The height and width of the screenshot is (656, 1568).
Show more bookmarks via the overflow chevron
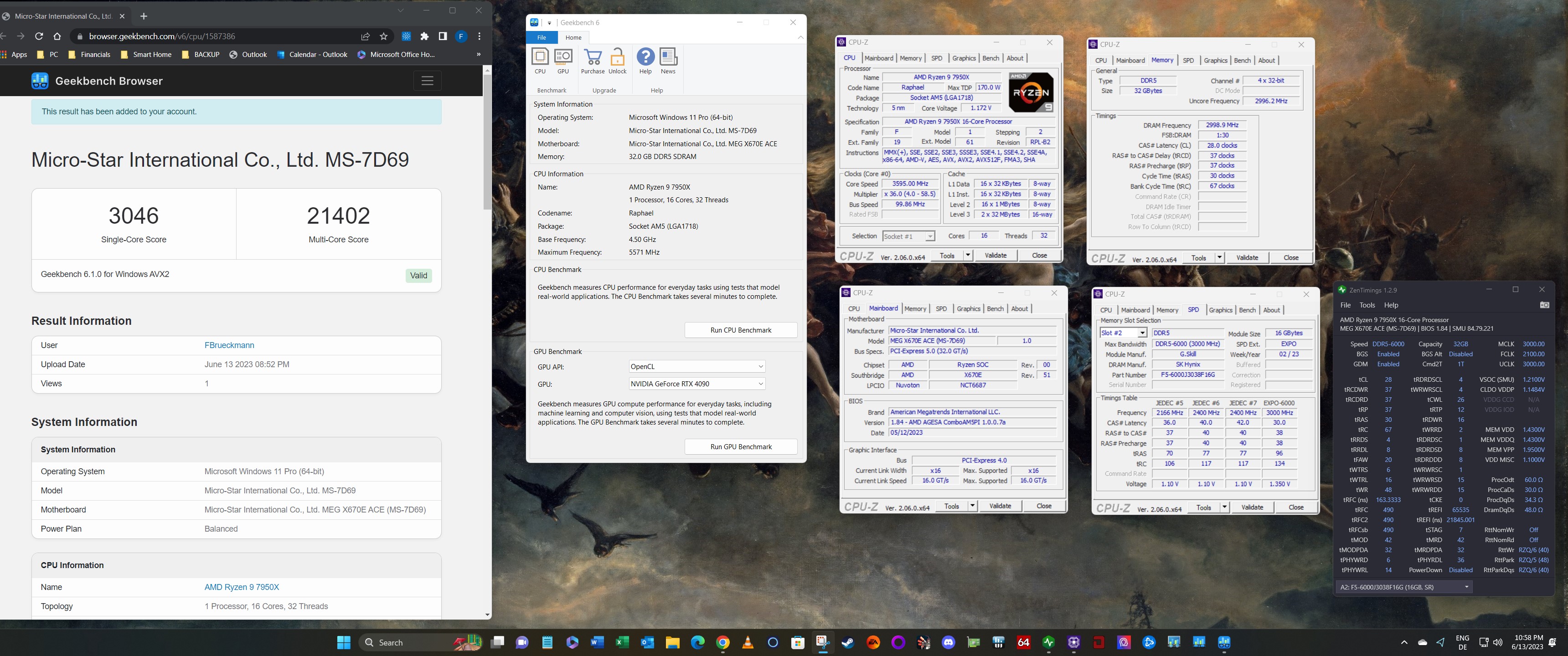pyautogui.click(x=479, y=54)
